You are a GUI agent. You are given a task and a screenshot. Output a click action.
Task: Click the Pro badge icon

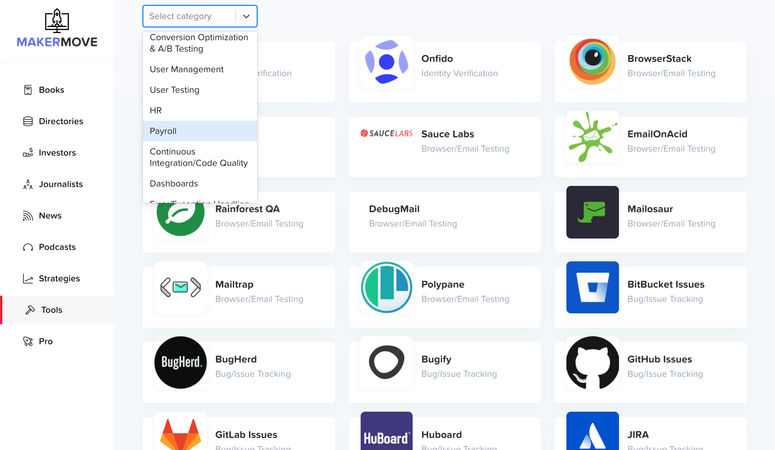click(28, 341)
